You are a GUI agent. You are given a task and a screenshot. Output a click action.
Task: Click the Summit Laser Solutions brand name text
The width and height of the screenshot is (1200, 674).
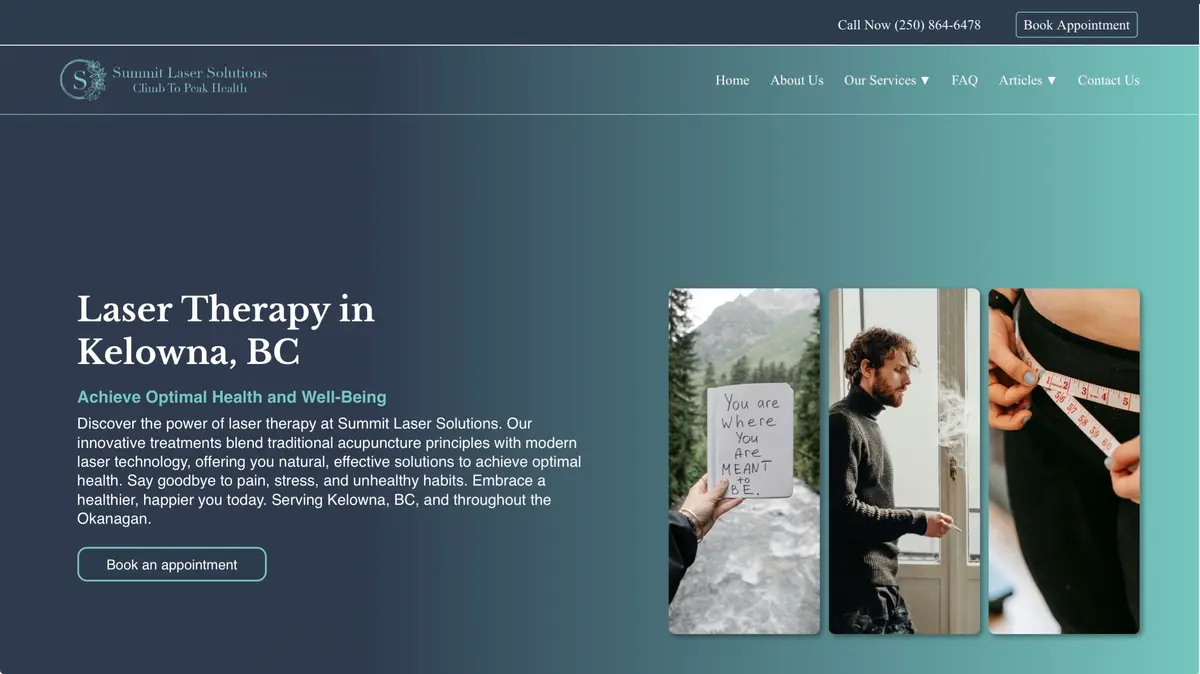pos(190,73)
